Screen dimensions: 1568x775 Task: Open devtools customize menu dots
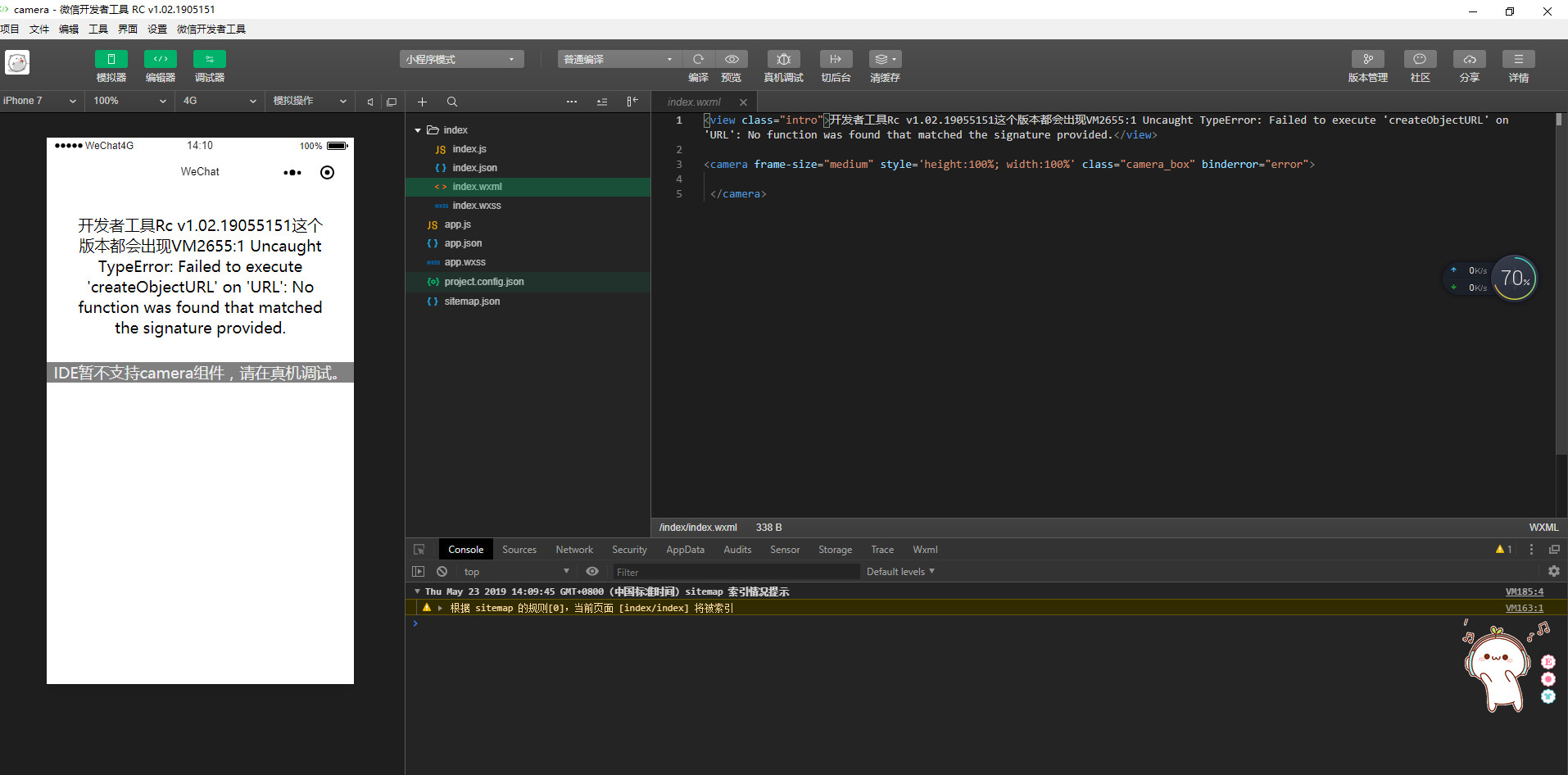1531,550
